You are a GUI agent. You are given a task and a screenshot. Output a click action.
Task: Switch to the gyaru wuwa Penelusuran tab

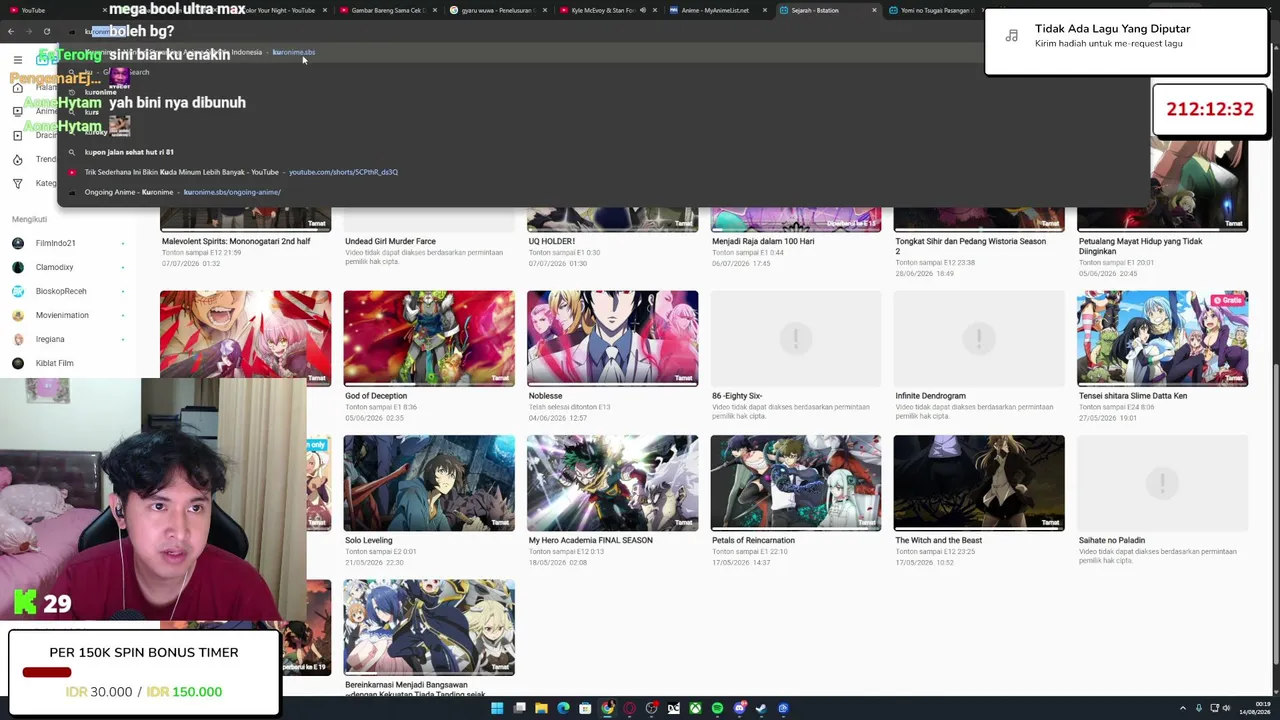click(496, 10)
